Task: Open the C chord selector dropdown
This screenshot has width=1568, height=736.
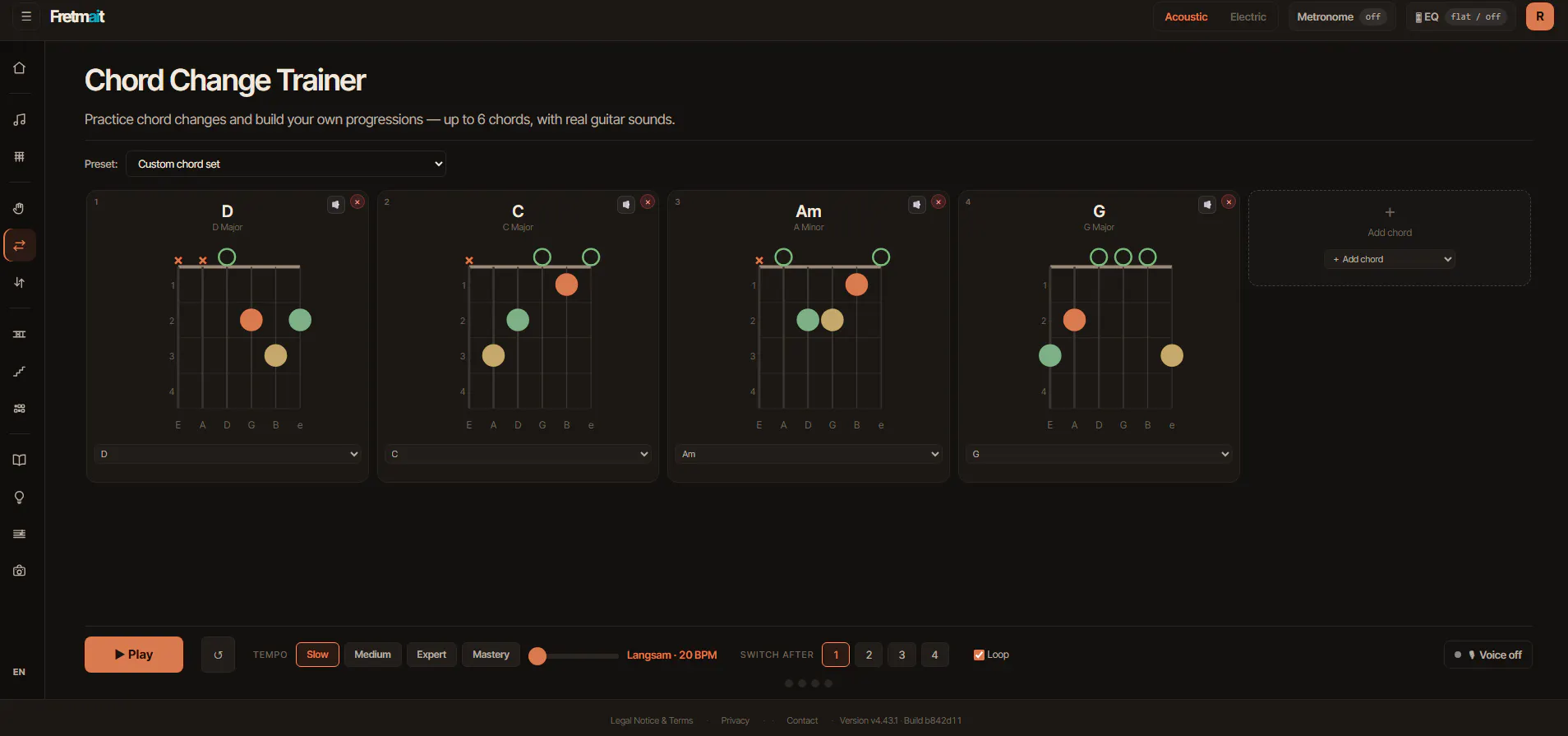Action: point(519,454)
